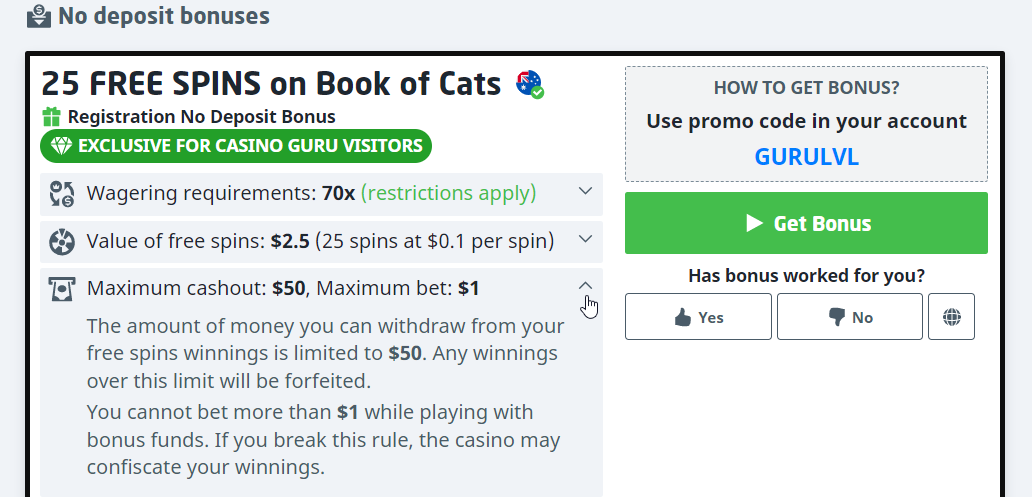Vote No that bonus worked
The width and height of the screenshot is (1032, 497).
click(x=850, y=317)
